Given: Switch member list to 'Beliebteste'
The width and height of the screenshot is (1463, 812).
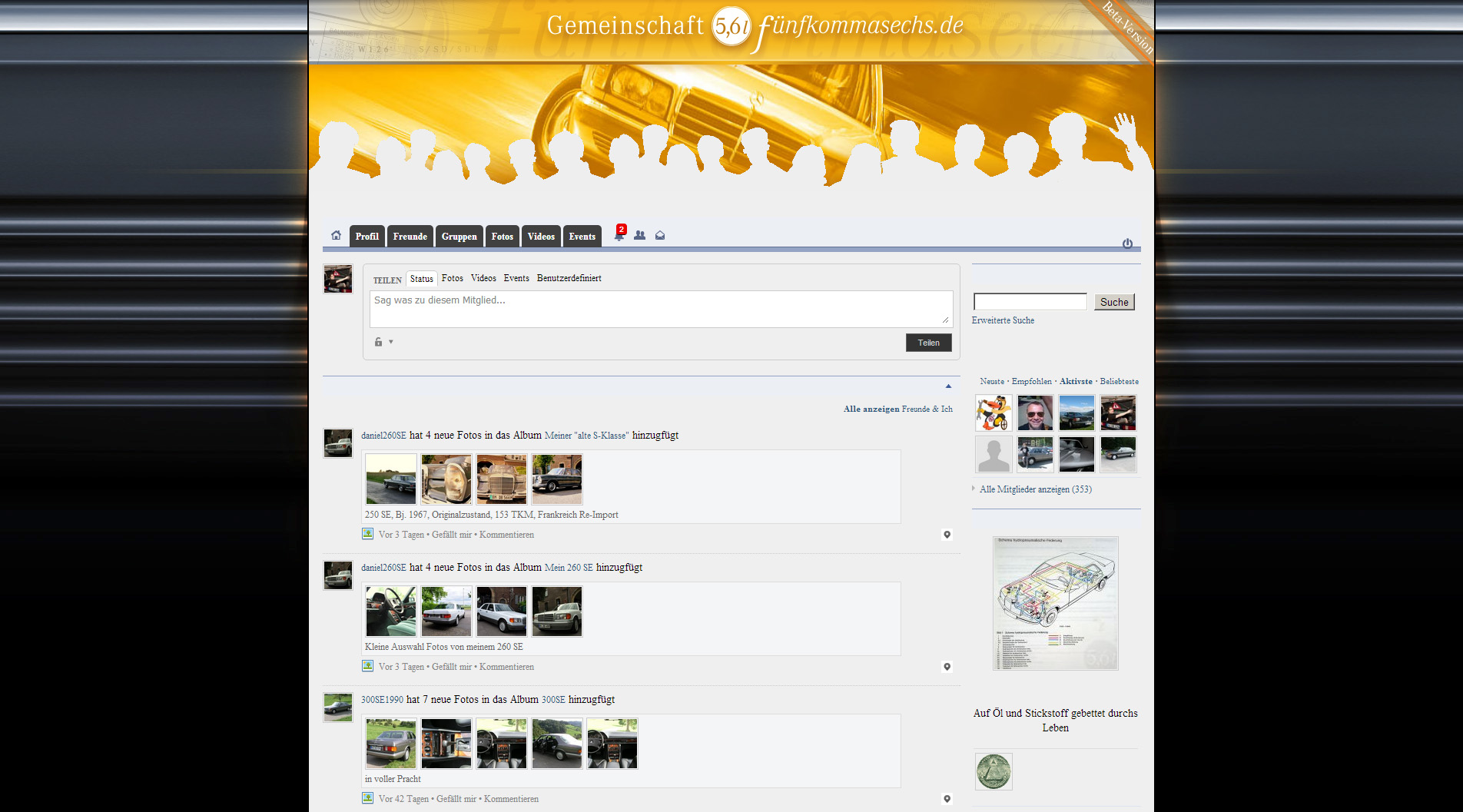Looking at the screenshot, I should point(1119,382).
